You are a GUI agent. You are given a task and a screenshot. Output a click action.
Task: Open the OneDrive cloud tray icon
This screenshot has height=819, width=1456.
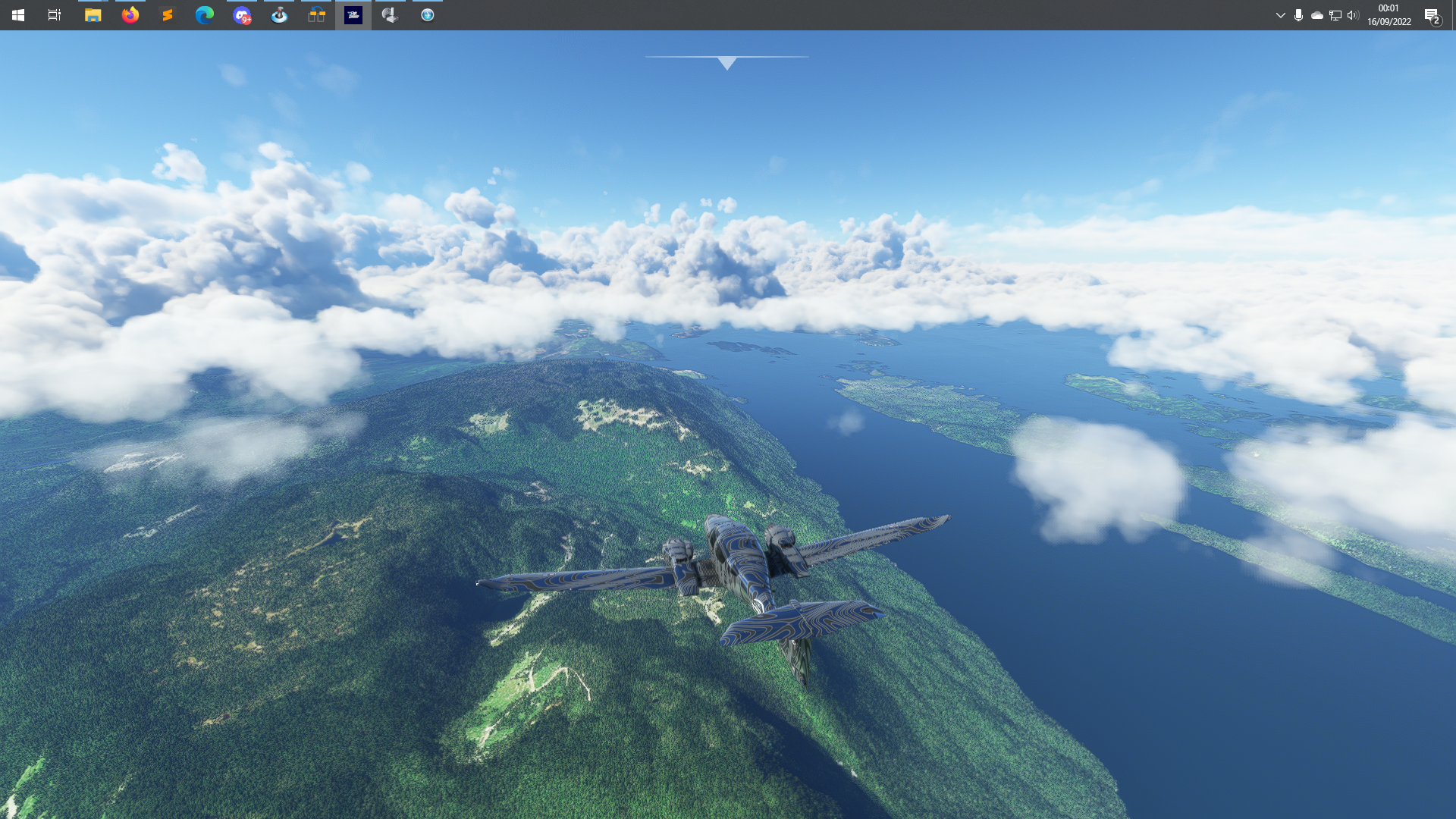click(x=1316, y=15)
